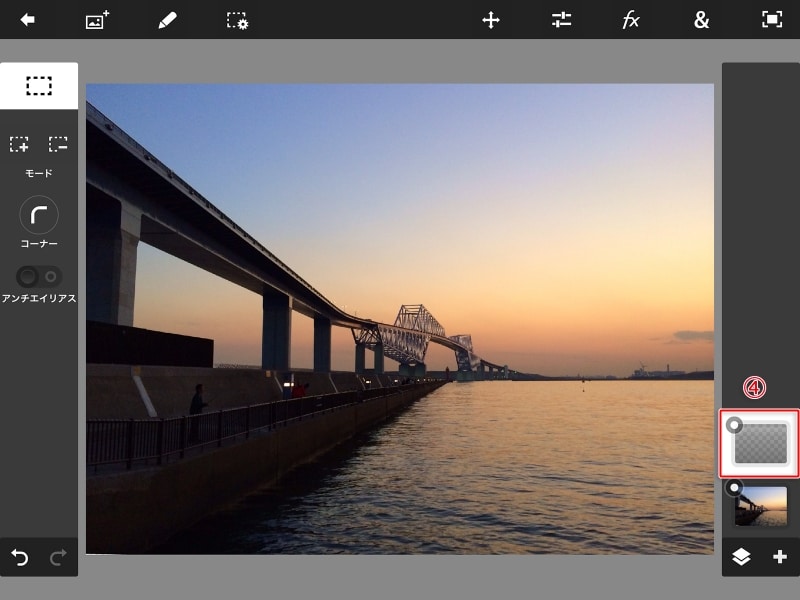800x600 pixels.
Task: Open the add image menu
Action: pos(97,20)
